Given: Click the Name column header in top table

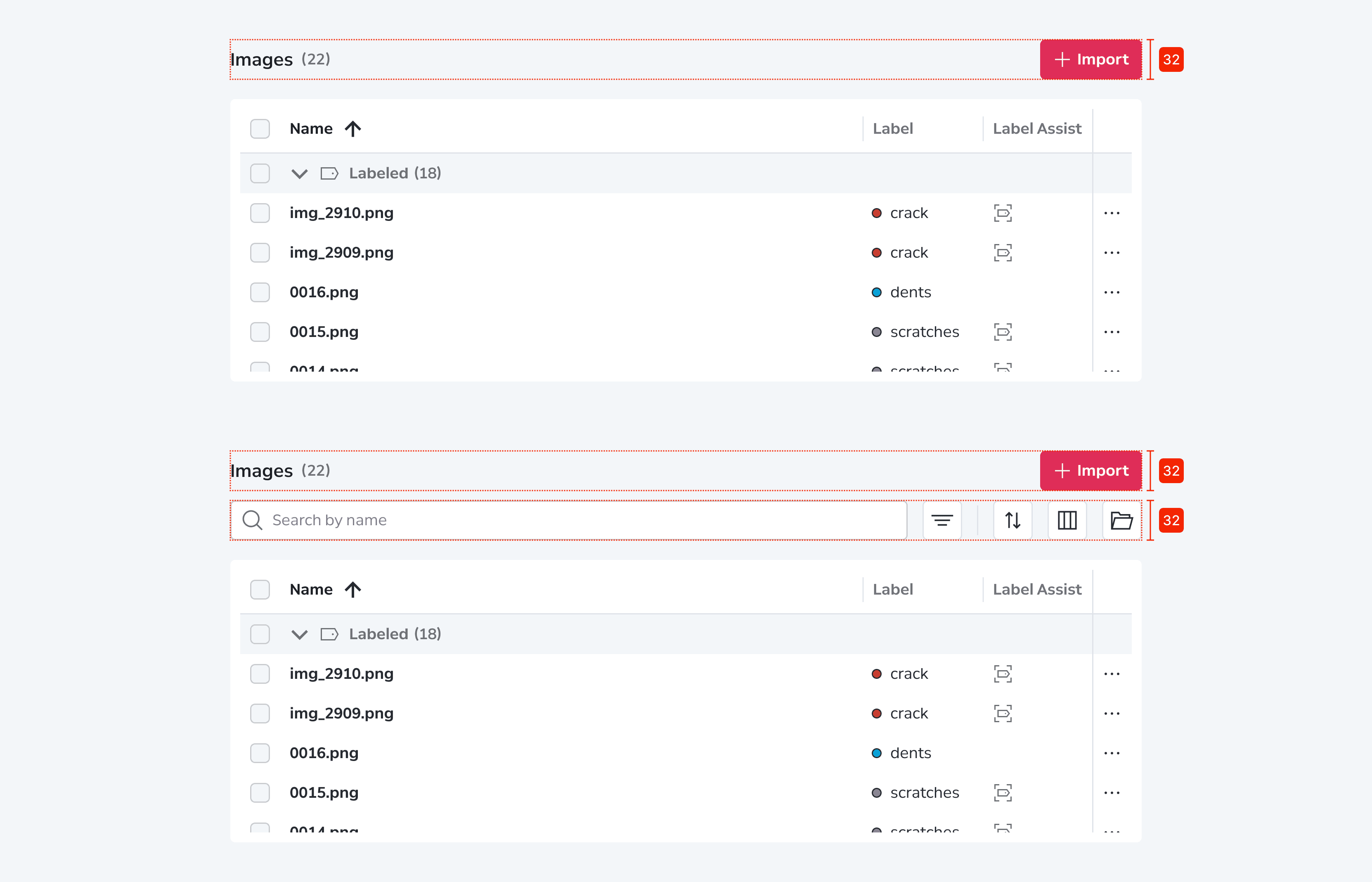Looking at the screenshot, I should point(311,129).
